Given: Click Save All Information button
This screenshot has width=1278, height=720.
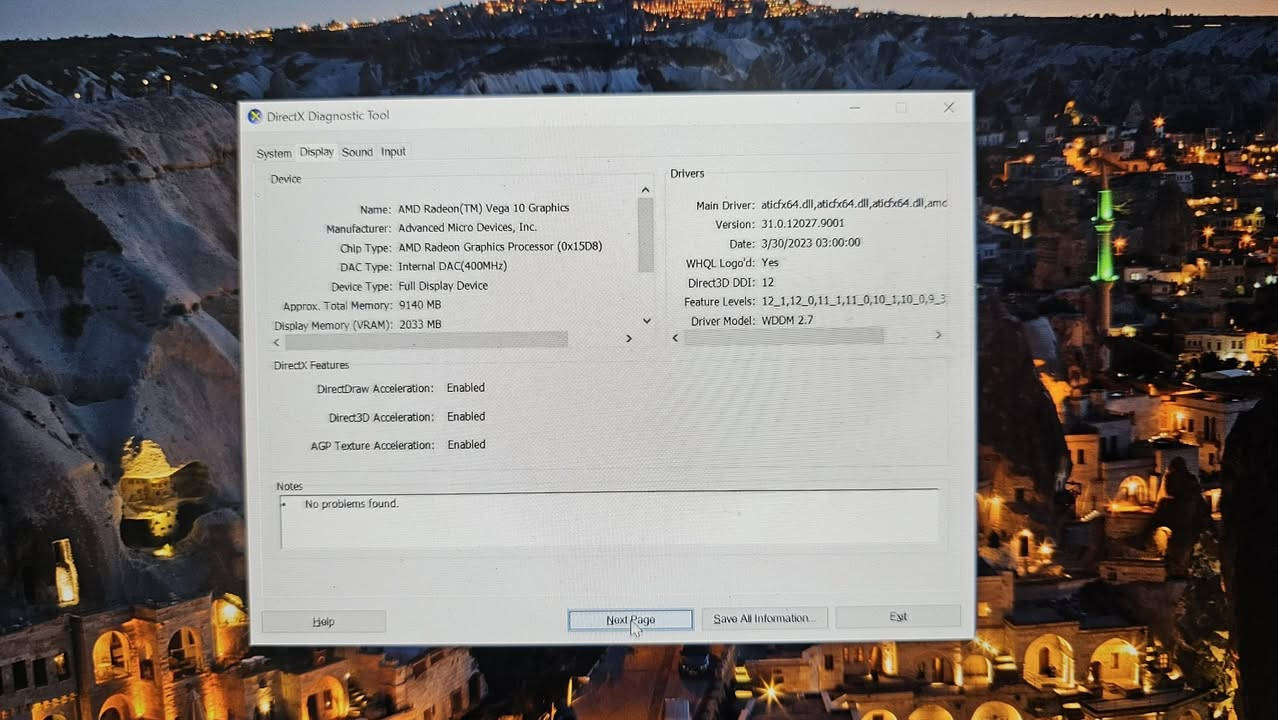Looking at the screenshot, I should coord(764,619).
